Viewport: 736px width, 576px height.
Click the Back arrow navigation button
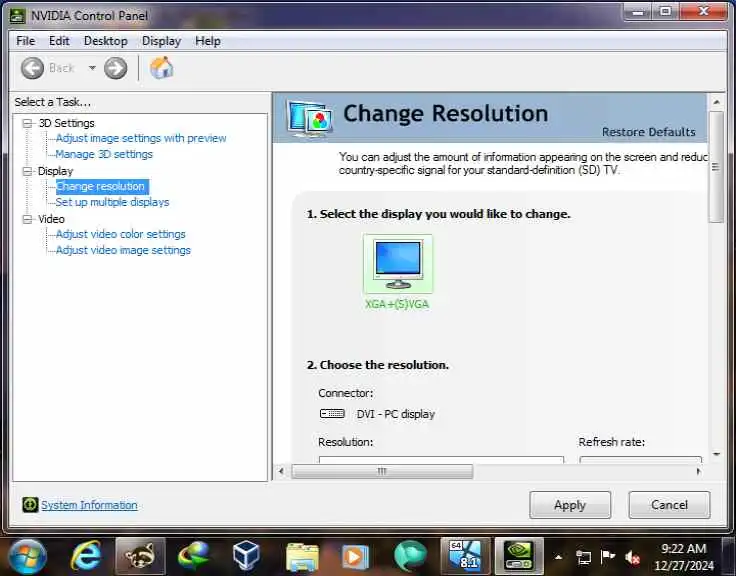(x=32, y=68)
